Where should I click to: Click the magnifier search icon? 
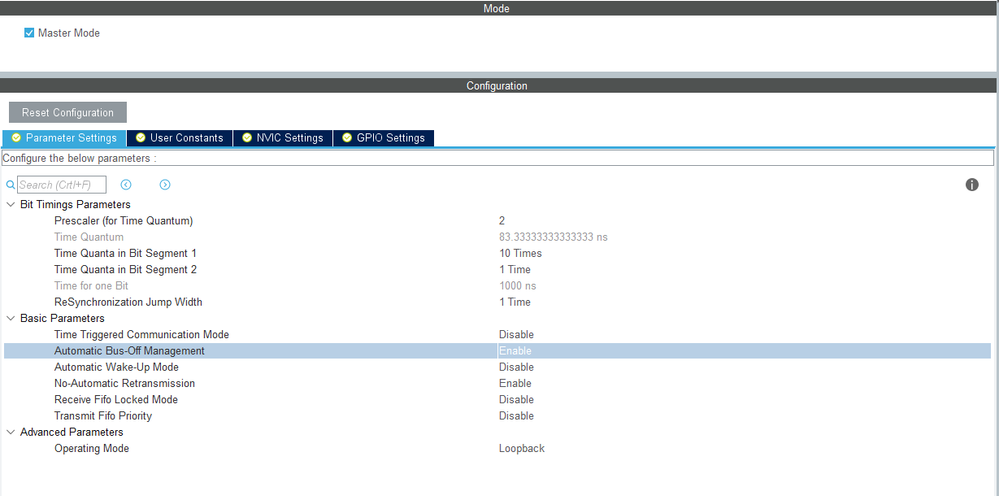pos(10,185)
